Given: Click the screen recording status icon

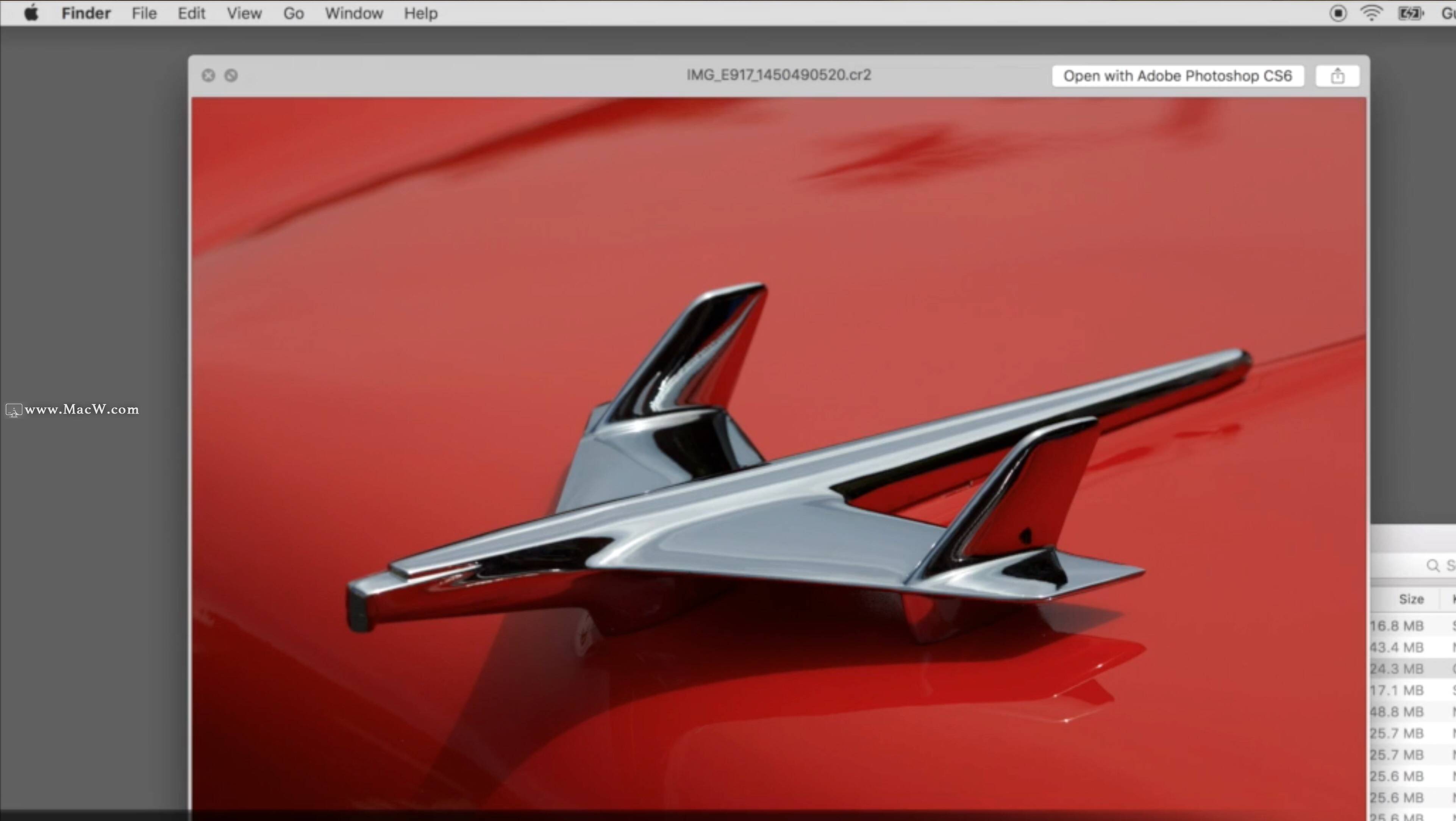Looking at the screenshot, I should pyautogui.click(x=1338, y=13).
